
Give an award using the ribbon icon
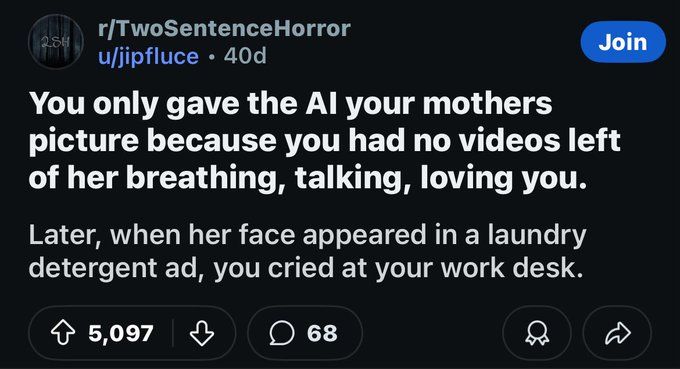click(x=537, y=333)
